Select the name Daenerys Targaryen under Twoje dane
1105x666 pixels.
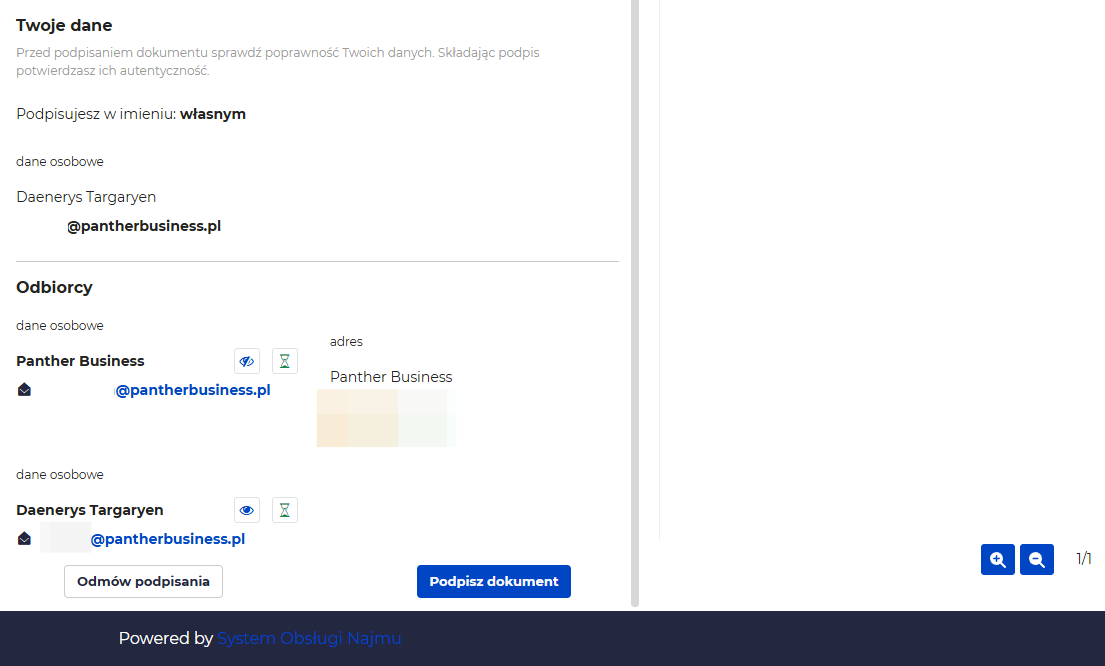(86, 197)
